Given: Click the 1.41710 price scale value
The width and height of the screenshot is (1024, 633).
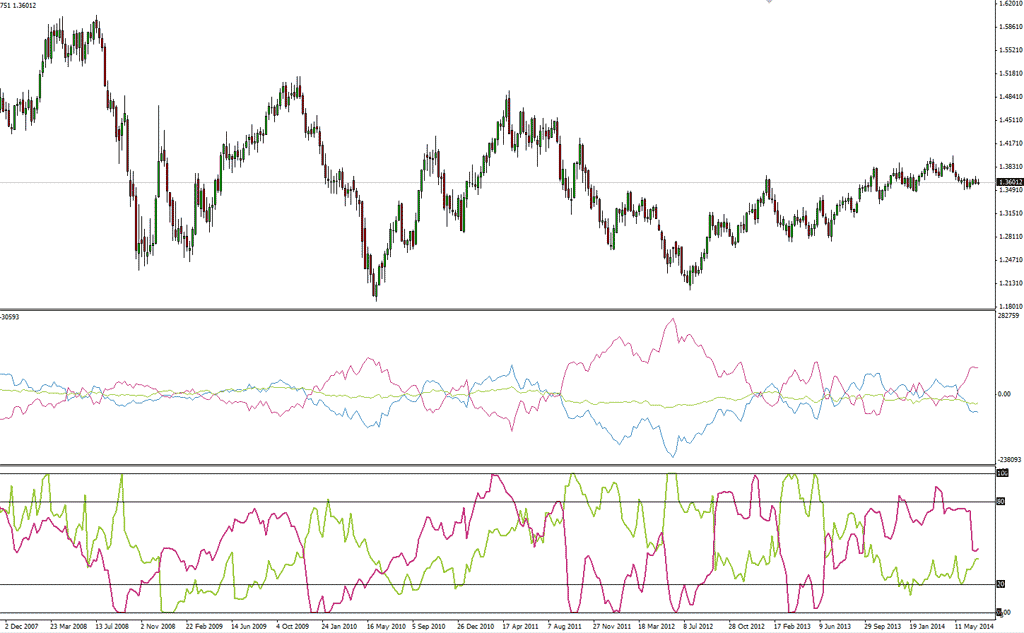Looking at the screenshot, I should (1010, 143).
